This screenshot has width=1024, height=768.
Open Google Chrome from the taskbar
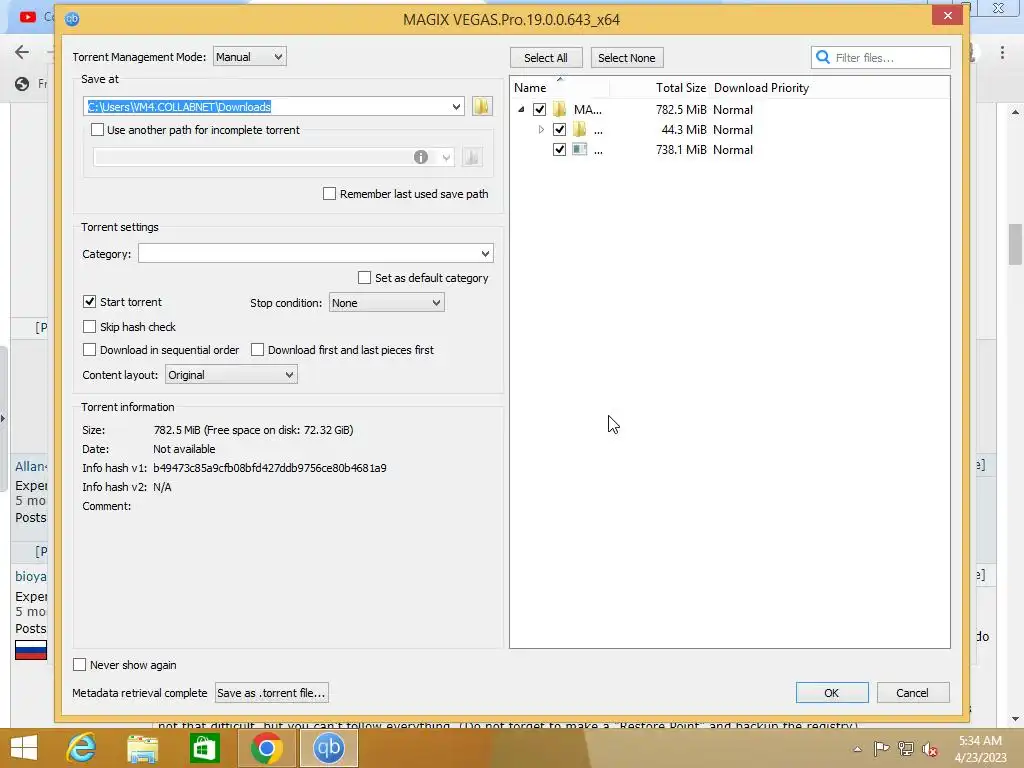tap(266, 747)
